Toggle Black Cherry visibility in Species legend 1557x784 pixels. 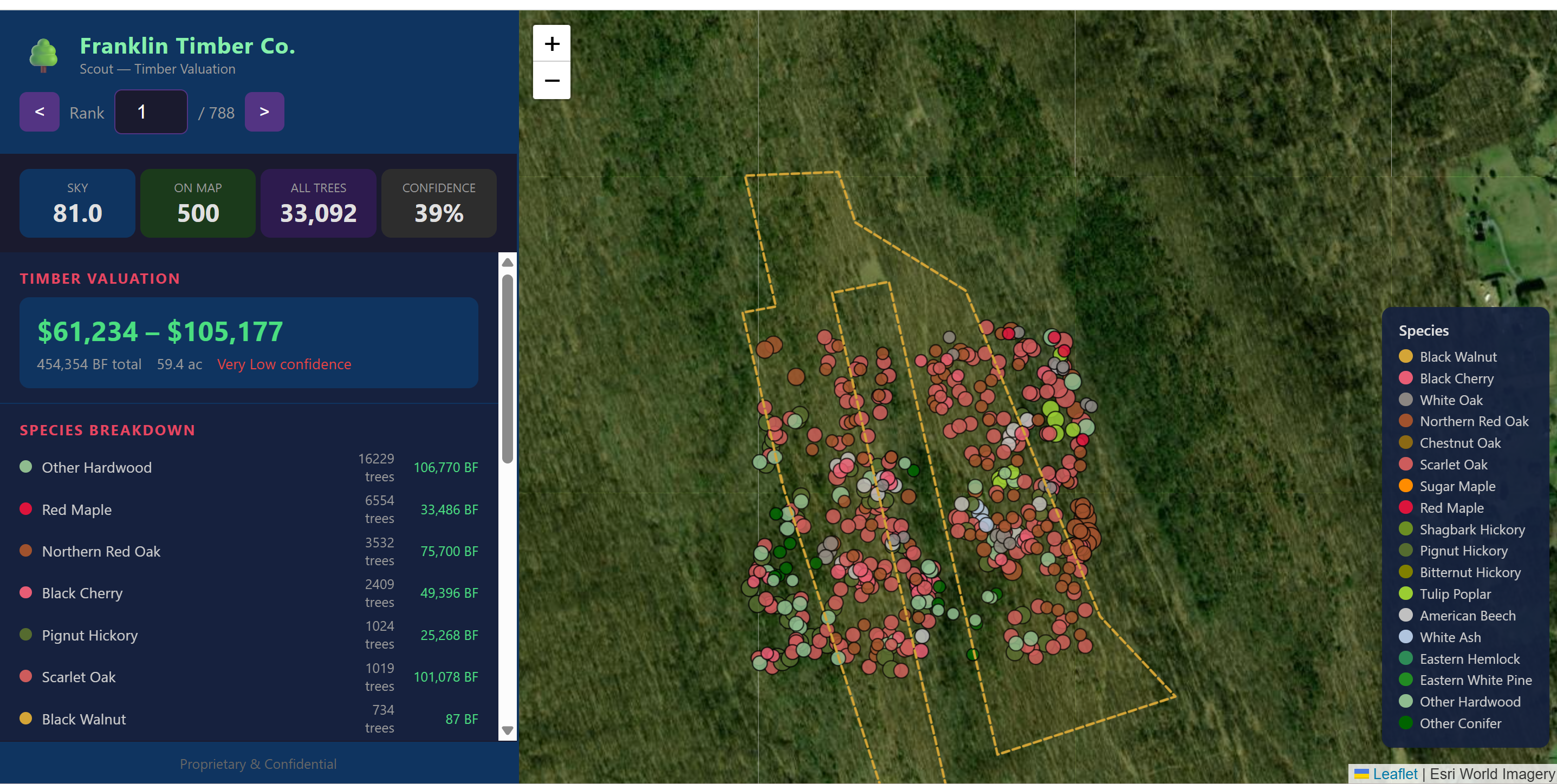tap(1406, 378)
